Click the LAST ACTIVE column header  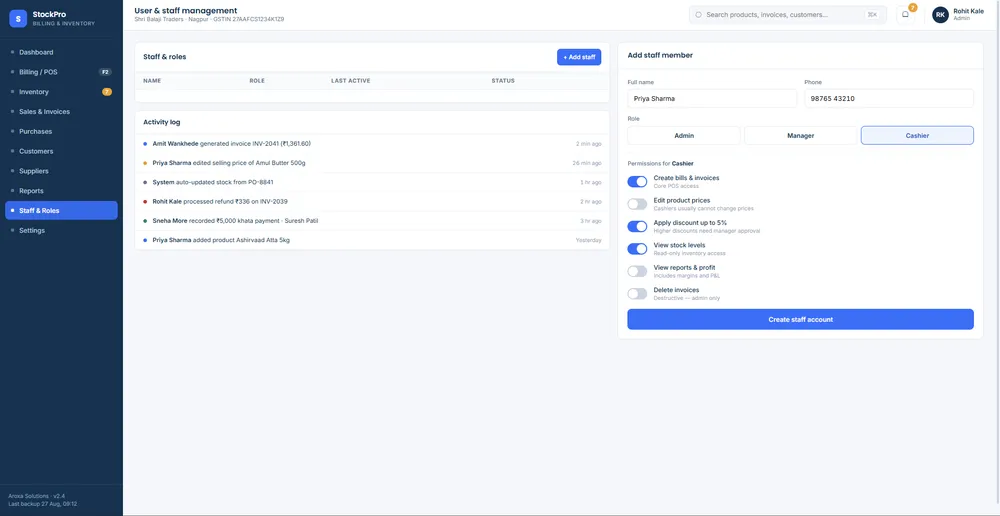pos(351,81)
